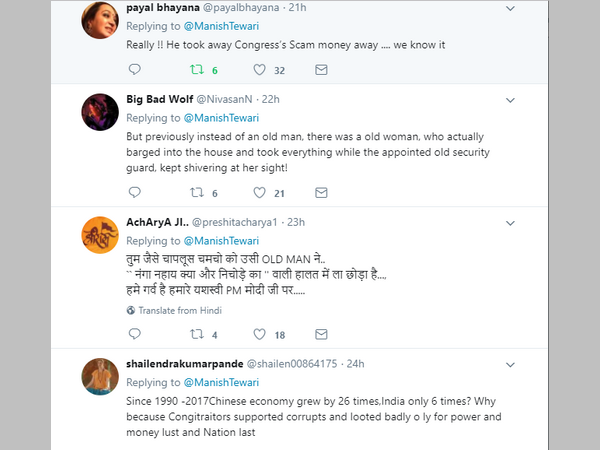Open AchAryA JI tweet options chevron

[x=510, y=223]
